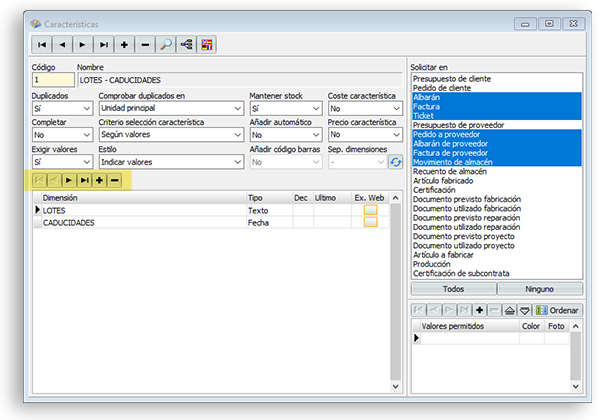This screenshot has width=600, height=420.
Task: Click the refresh icon beside Sep. dimensiones
Action: pos(396,161)
